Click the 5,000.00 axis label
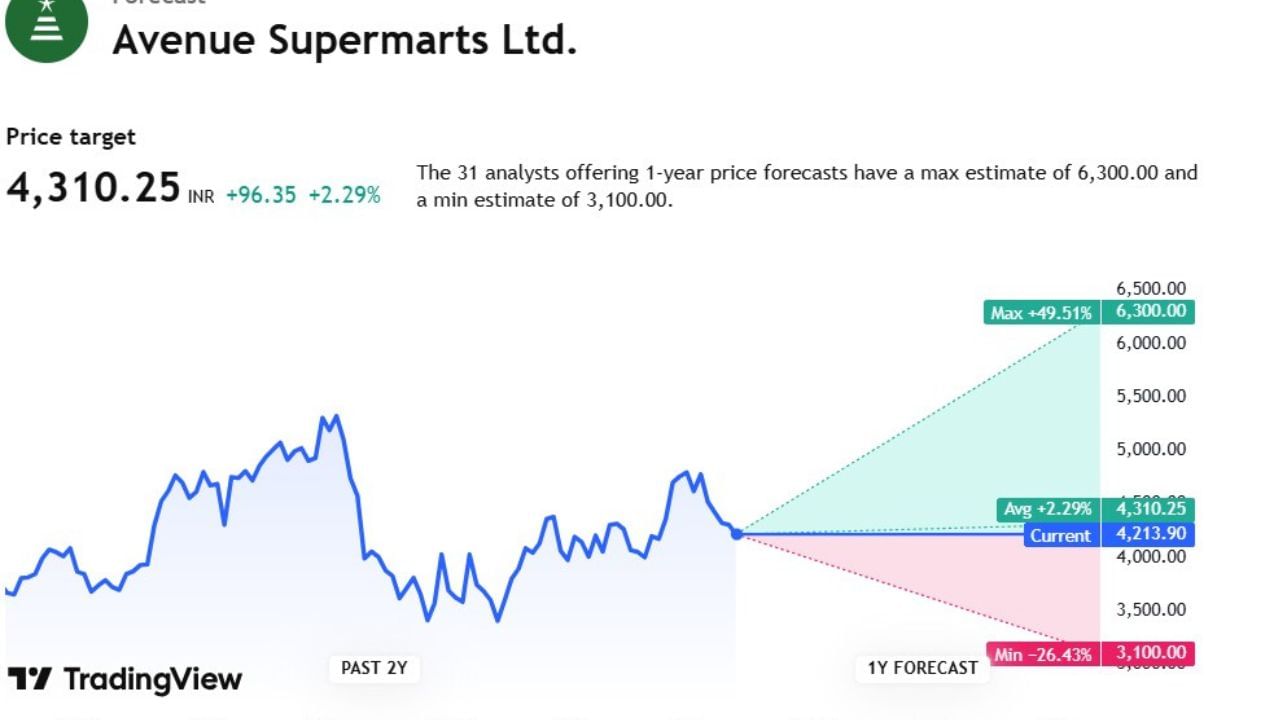The height and width of the screenshot is (720, 1280). [x=1150, y=449]
